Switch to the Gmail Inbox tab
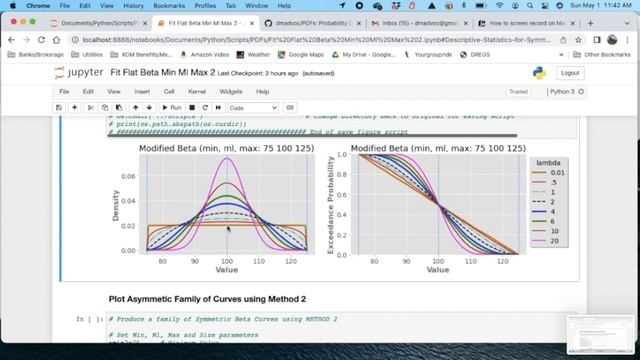 [x=419, y=23]
